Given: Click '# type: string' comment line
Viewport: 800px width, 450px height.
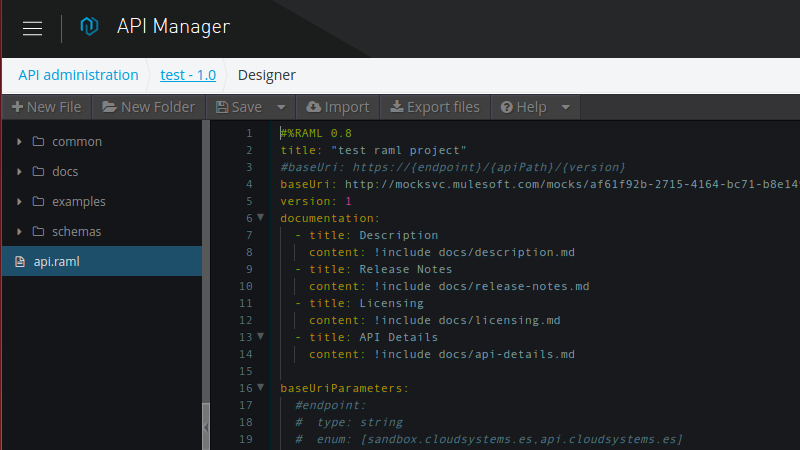Looking at the screenshot, I should tap(349, 422).
